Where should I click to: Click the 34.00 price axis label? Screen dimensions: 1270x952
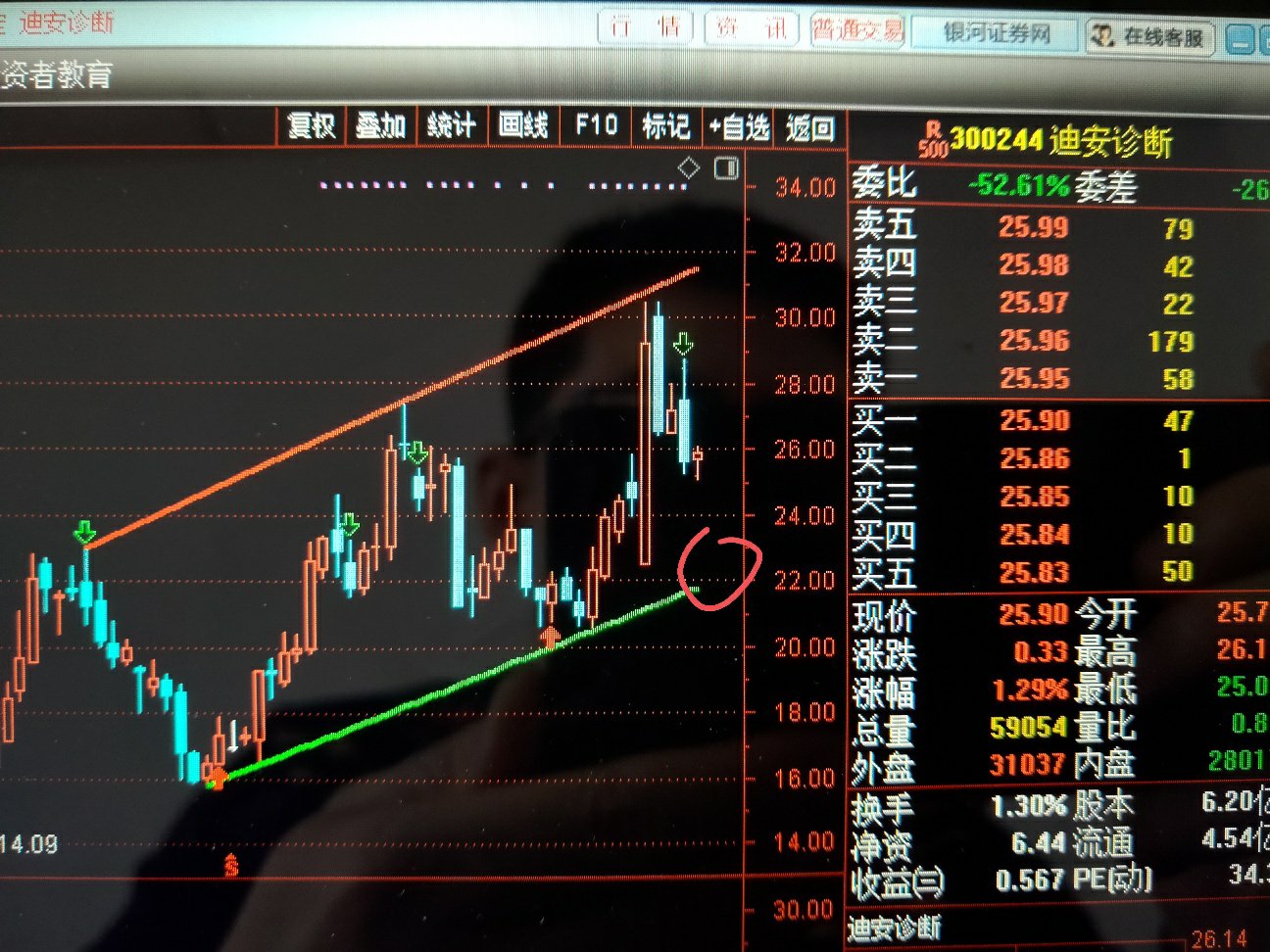coord(806,186)
